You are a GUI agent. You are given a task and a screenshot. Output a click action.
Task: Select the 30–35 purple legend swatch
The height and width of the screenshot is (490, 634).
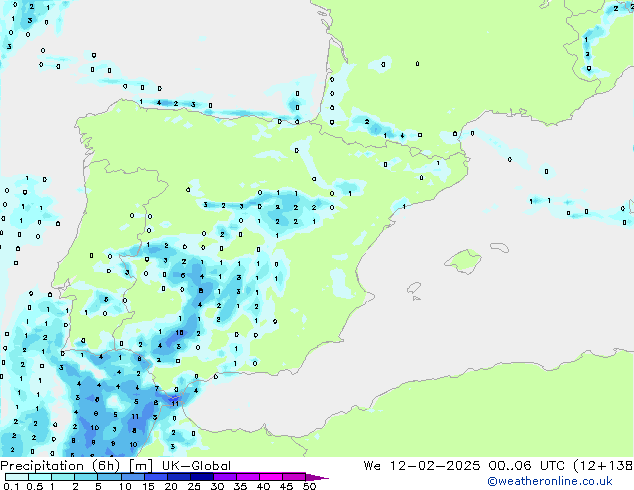coord(224,477)
